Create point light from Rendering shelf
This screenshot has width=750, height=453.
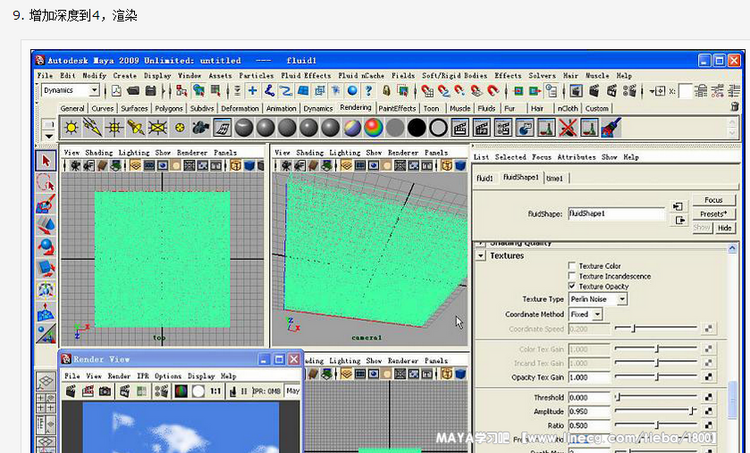(114, 128)
